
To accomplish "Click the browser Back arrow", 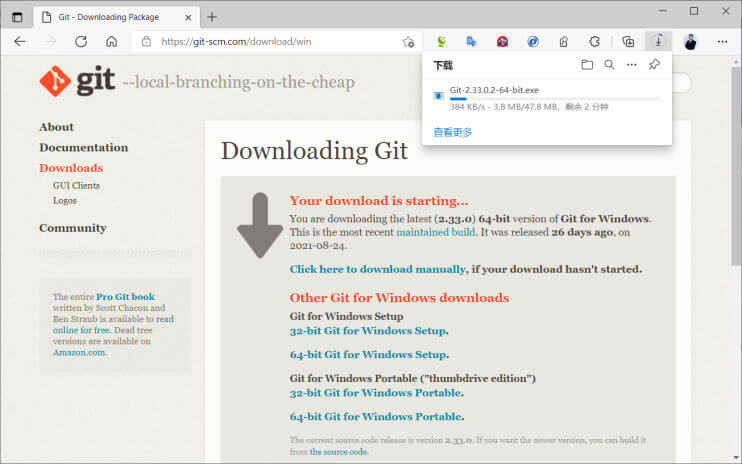I will click(20, 42).
